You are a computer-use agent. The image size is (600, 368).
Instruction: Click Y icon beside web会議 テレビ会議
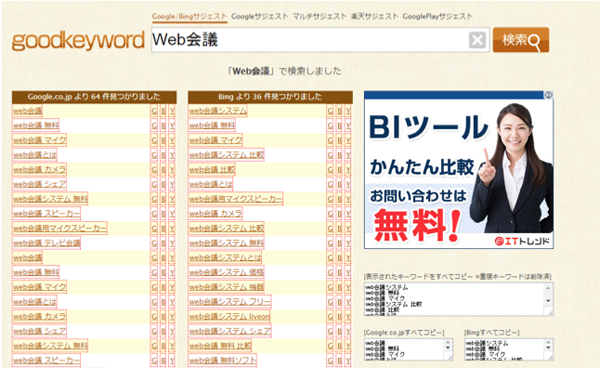(172, 243)
